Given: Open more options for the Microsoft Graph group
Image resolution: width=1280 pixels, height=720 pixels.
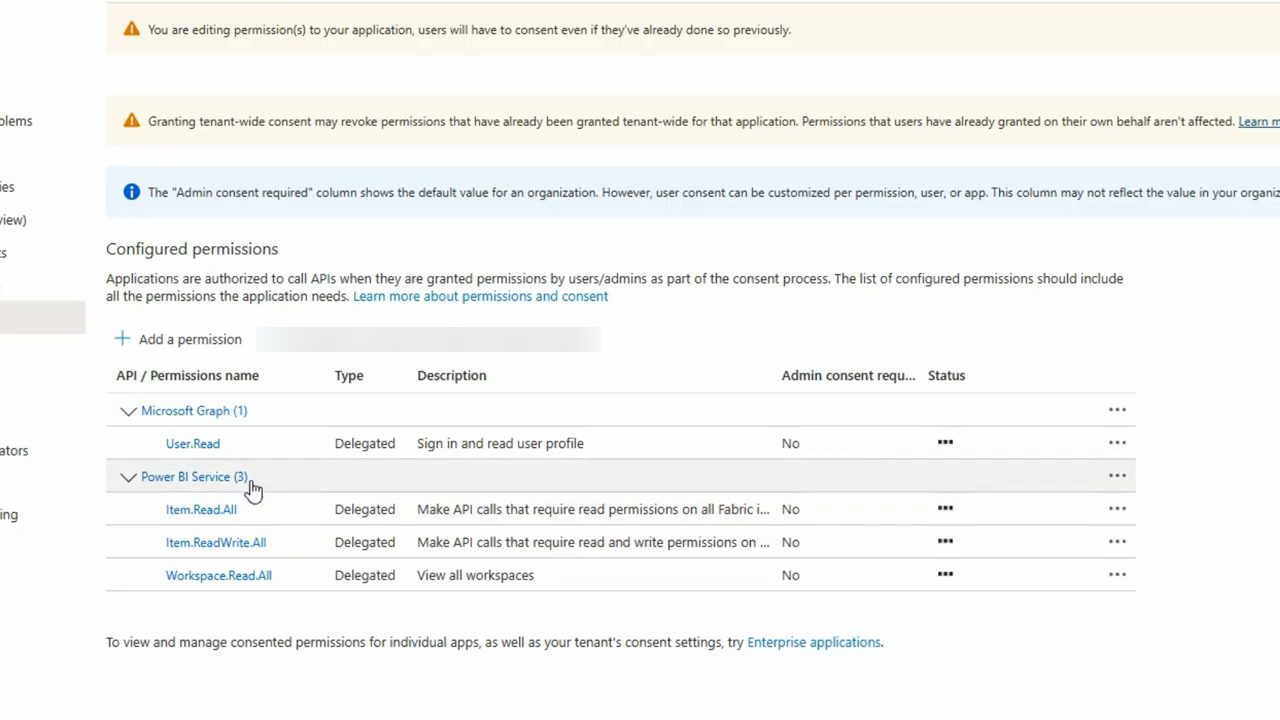Looking at the screenshot, I should pyautogui.click(x=1117, y=410).
